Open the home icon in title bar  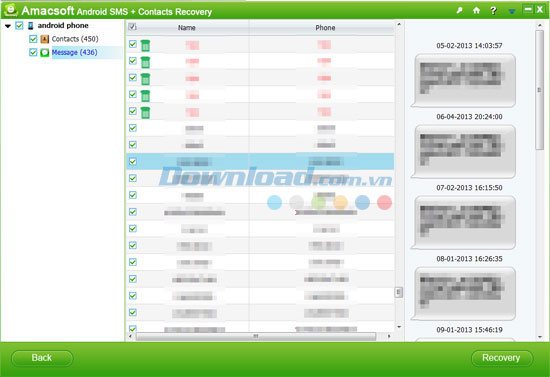476,11
